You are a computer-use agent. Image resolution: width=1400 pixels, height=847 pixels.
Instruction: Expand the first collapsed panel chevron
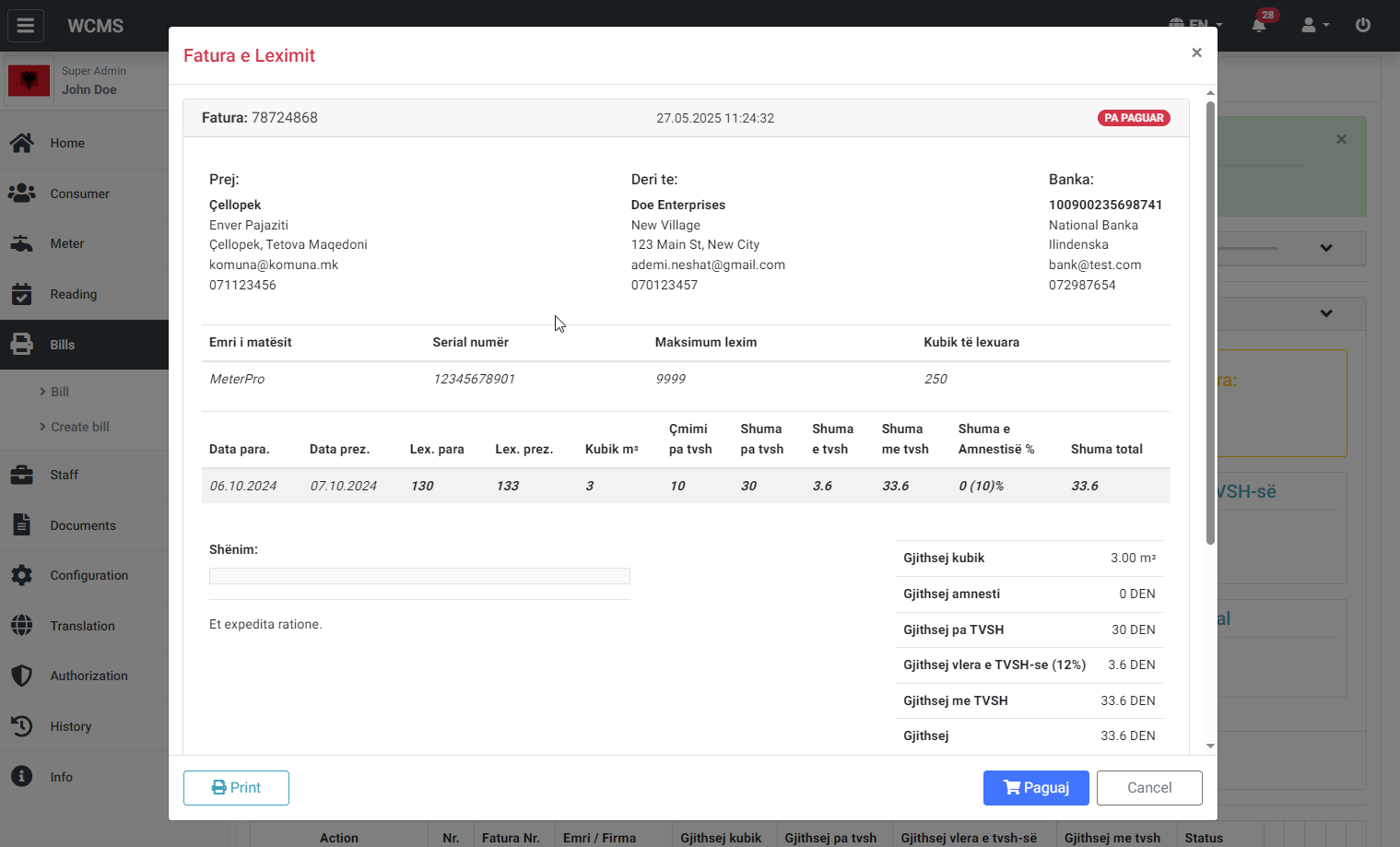coord(1325,248)
